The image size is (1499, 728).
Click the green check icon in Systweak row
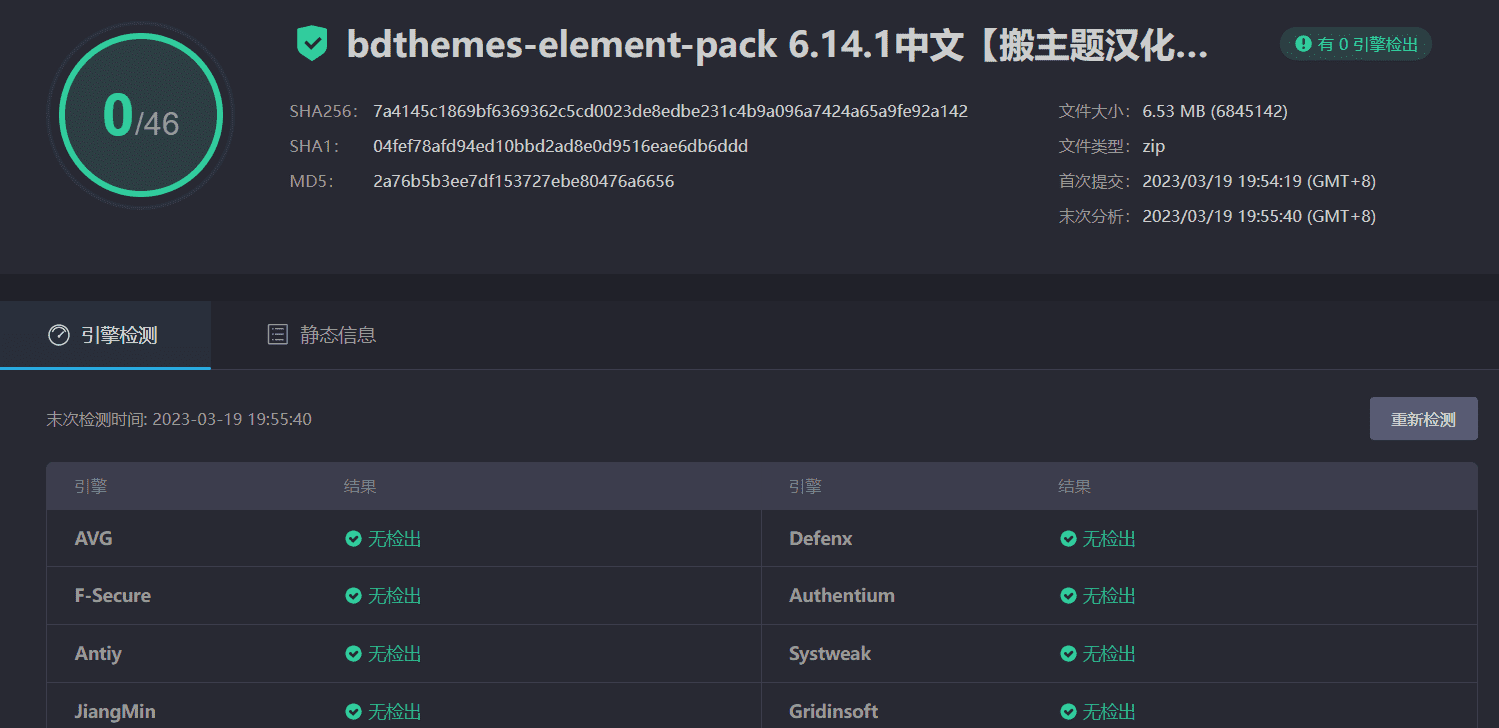point(1068,654)
